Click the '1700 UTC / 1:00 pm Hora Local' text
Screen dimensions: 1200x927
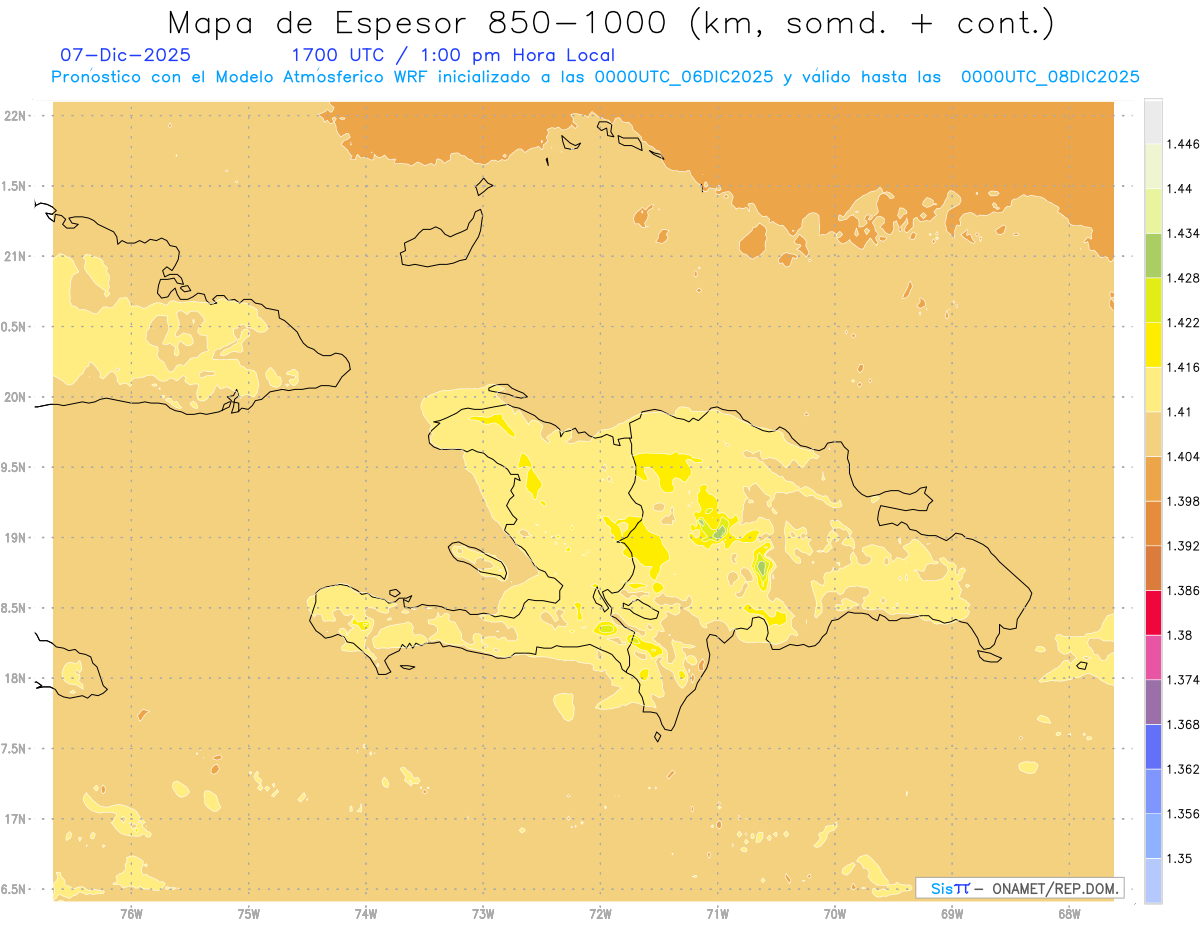click(453, 55)
